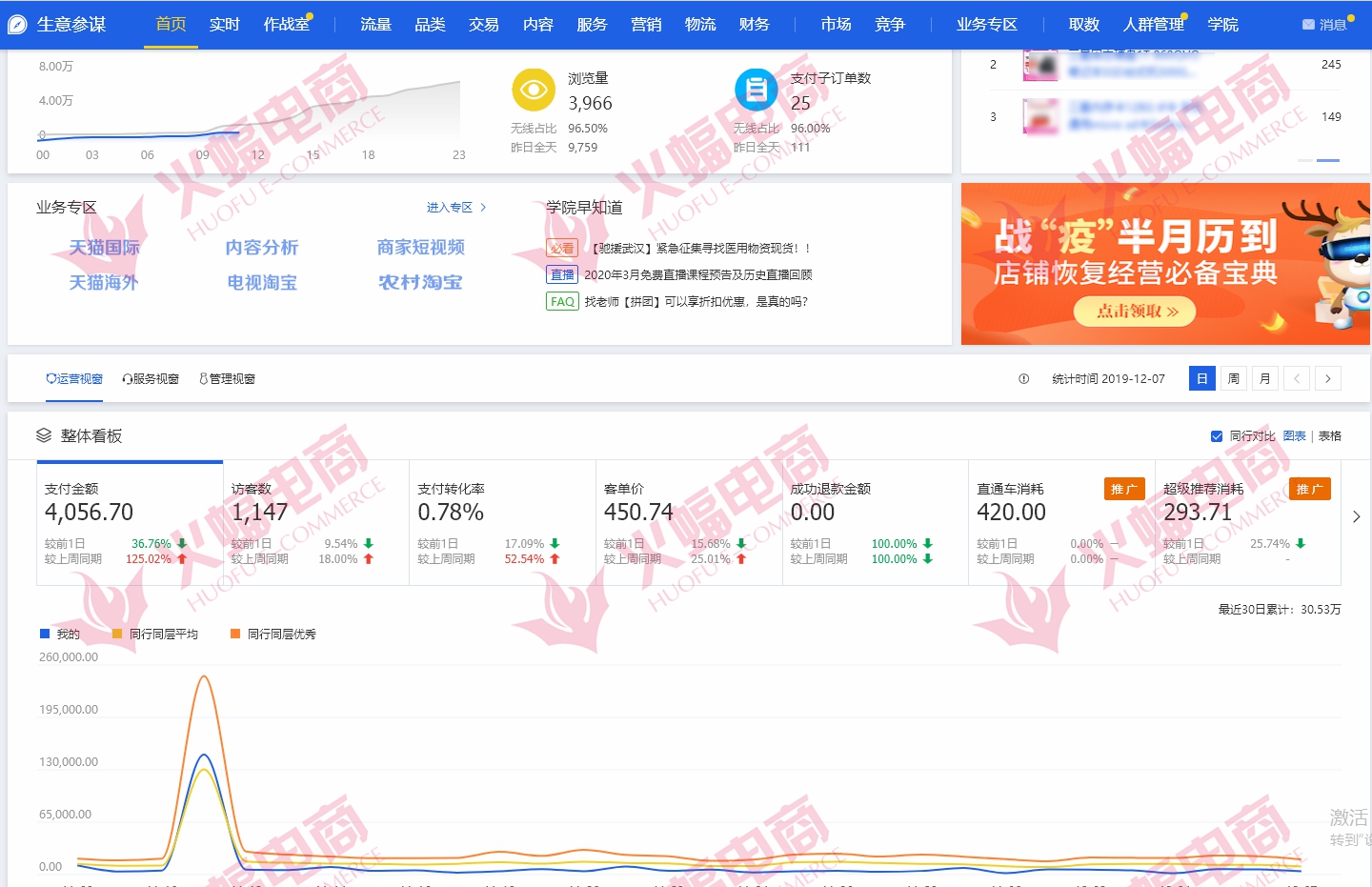Open 财务 menu item

pyautogui.click(x=755, y=24)
